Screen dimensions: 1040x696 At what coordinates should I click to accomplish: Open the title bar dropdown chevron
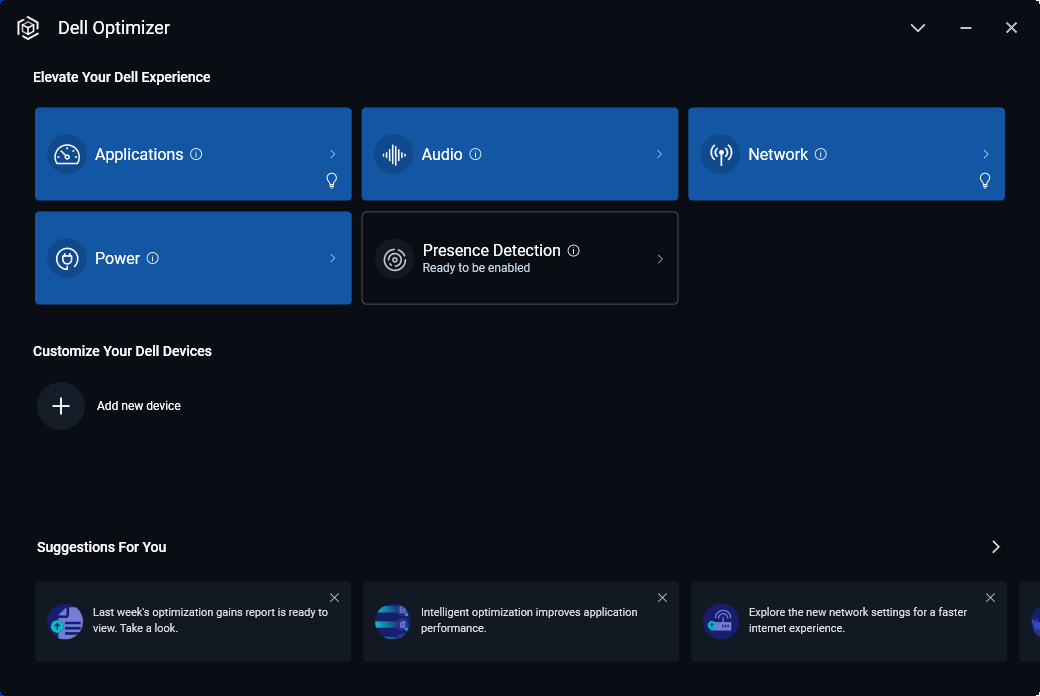tap(918, 28)
